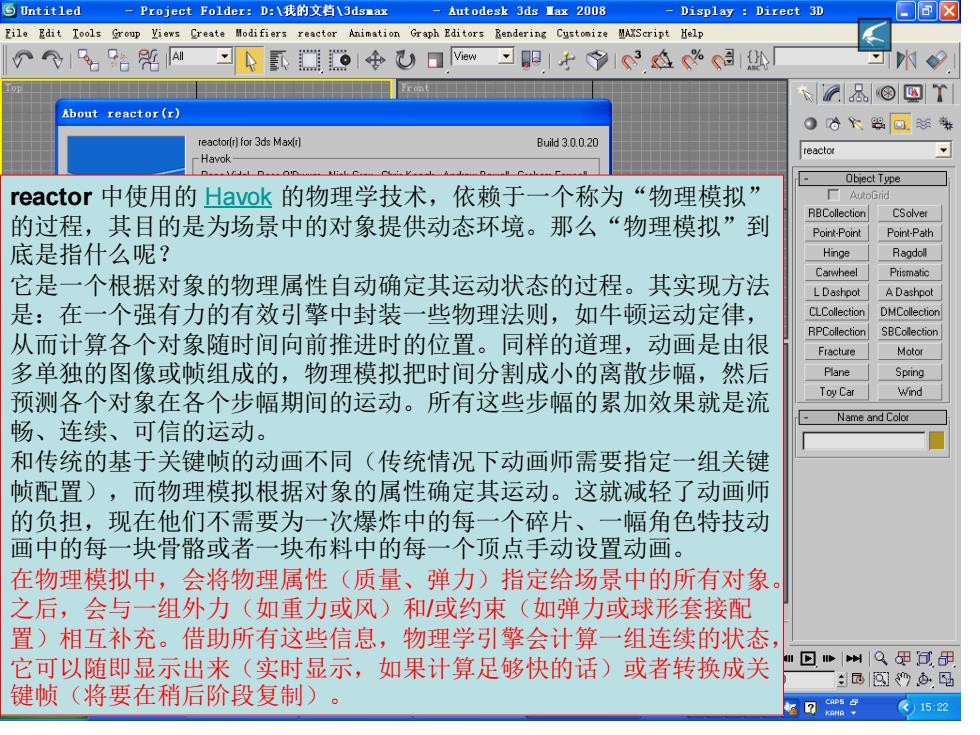Open the Edit Named Selection Sets tool

coord(758,61)
